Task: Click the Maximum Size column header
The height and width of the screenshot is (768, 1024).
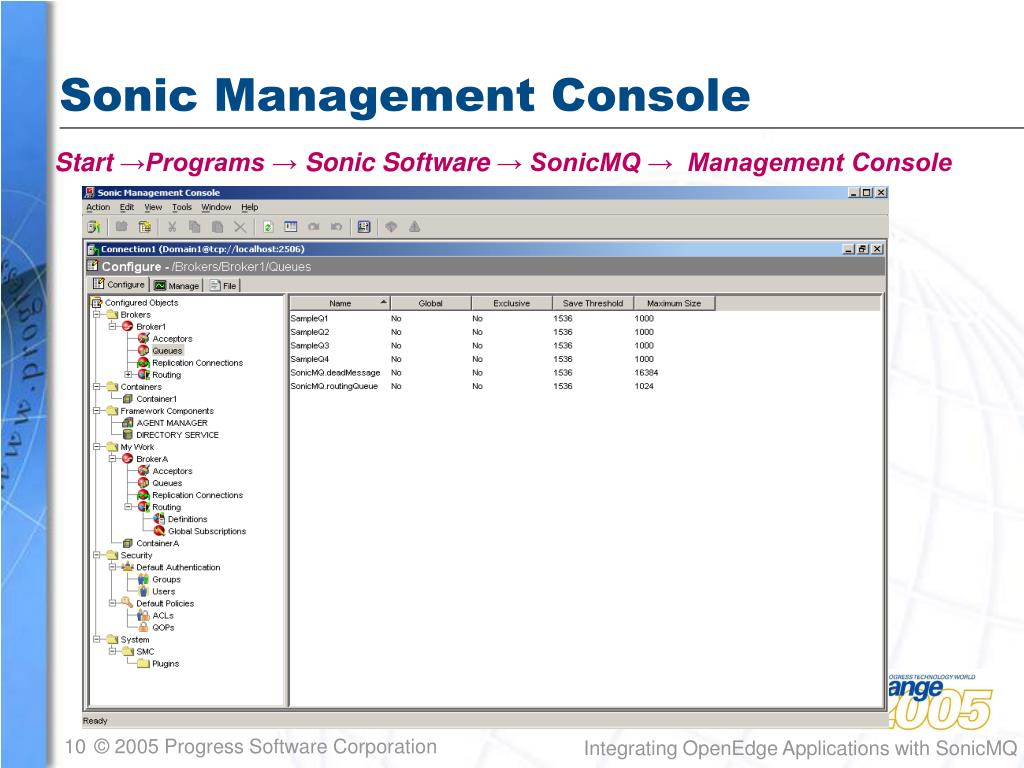Action: coord(674,303)
